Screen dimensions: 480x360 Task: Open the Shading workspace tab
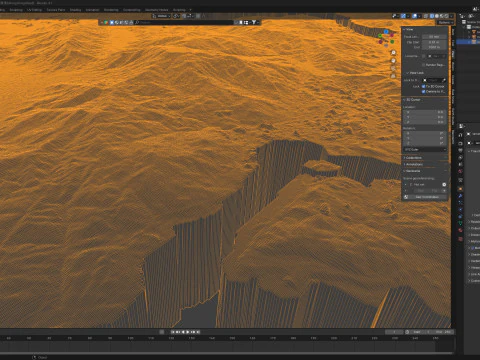tap(75, 10)
